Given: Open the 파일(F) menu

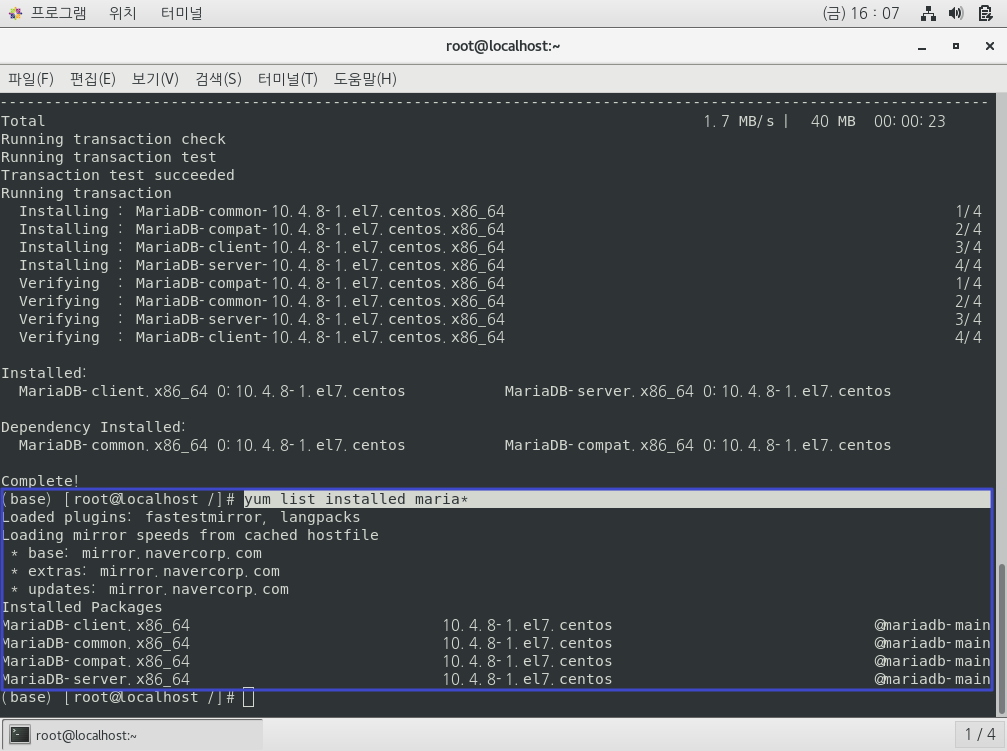Looking at the screenshot, I should click(x=30, y=79).
